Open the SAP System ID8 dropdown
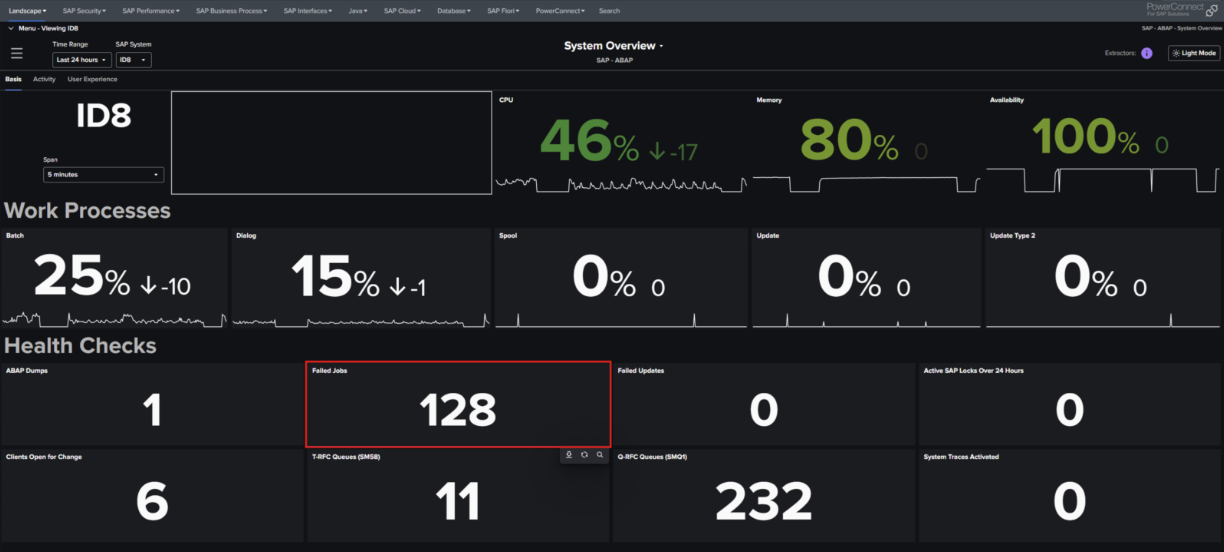This screenshot has width=1224, height=552. tap(133, 60)
